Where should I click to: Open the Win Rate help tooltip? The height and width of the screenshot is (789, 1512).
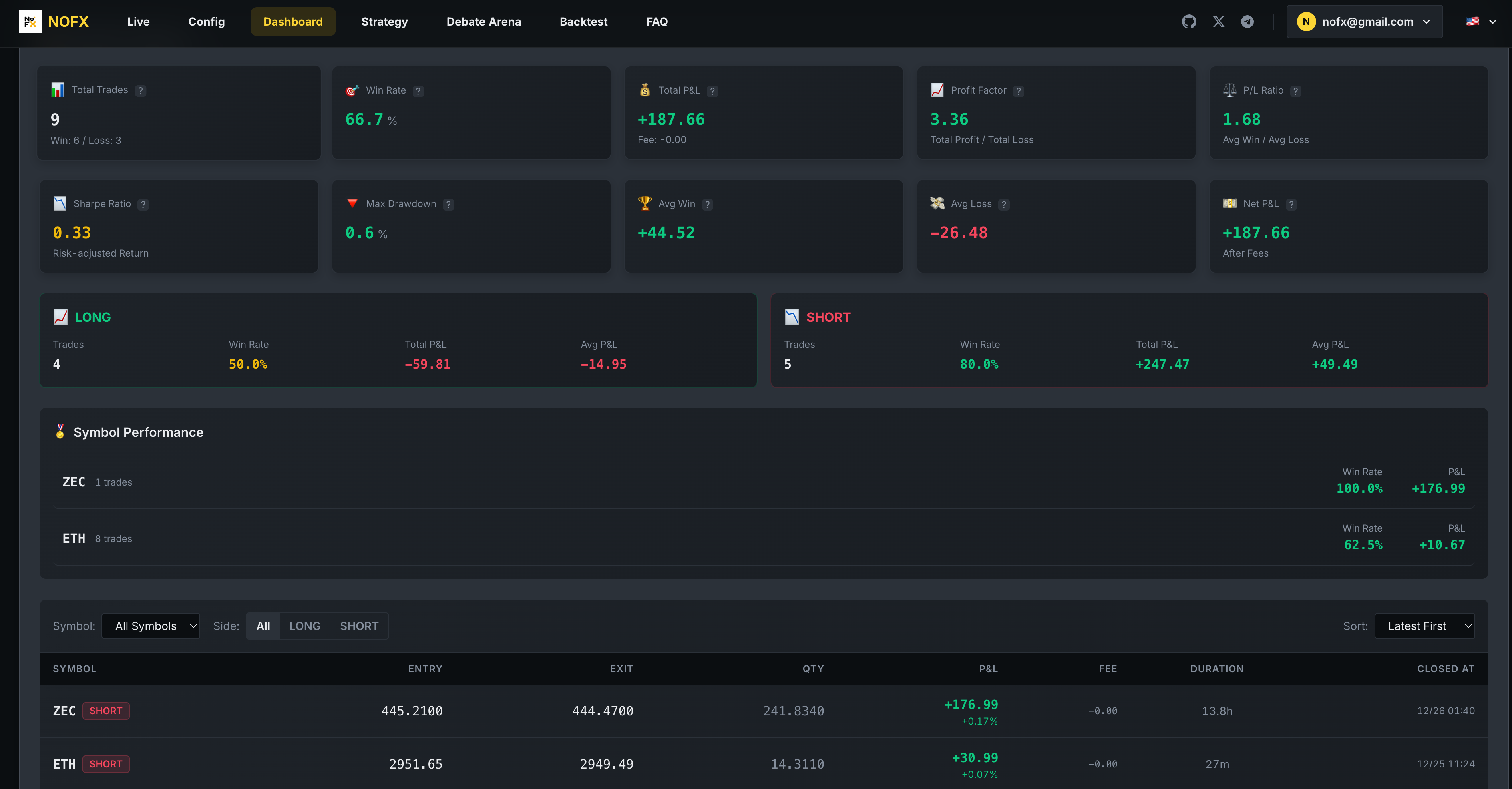418,91
